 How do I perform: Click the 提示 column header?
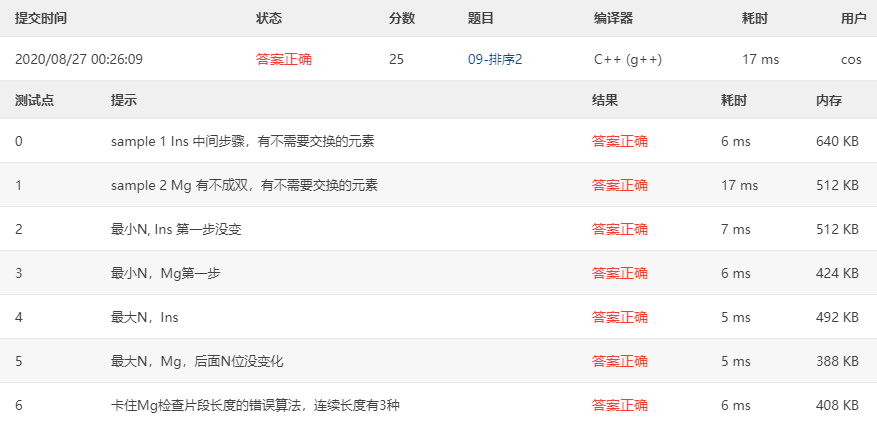pyautogui.click(x=124, y=101)
